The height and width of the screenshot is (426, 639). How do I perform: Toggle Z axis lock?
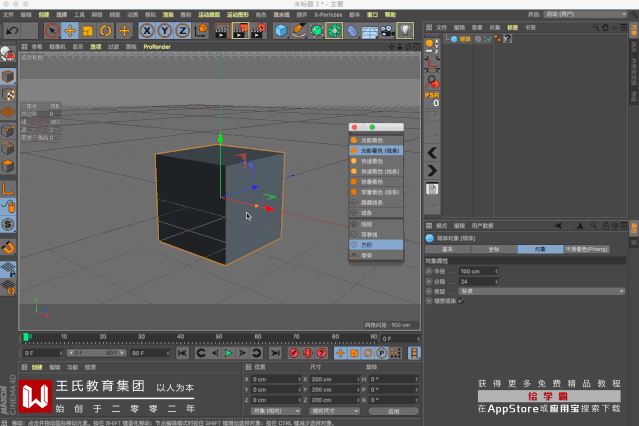coord(183,31)
